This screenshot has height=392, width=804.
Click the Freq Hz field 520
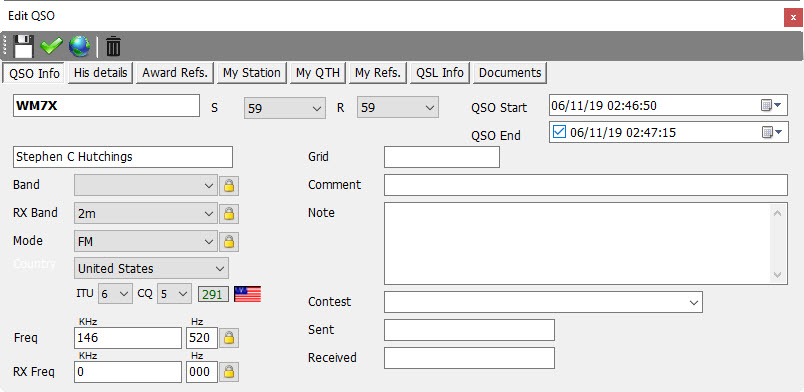tap(202, 338)
